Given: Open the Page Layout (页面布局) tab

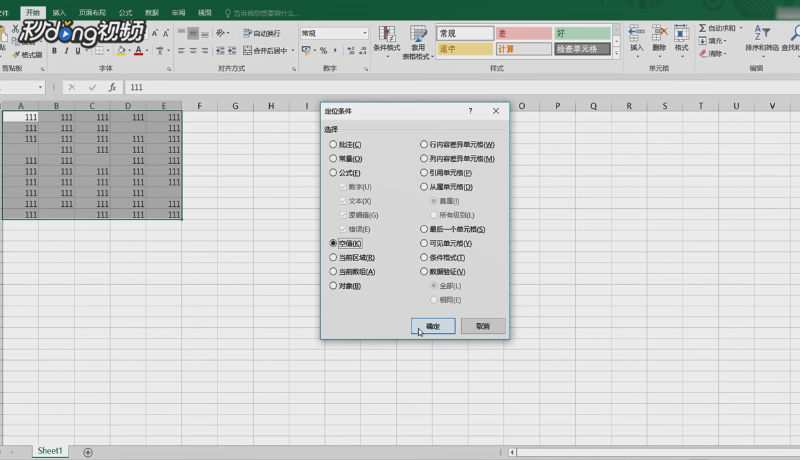Looking at the screenshot, I should 92,13.
